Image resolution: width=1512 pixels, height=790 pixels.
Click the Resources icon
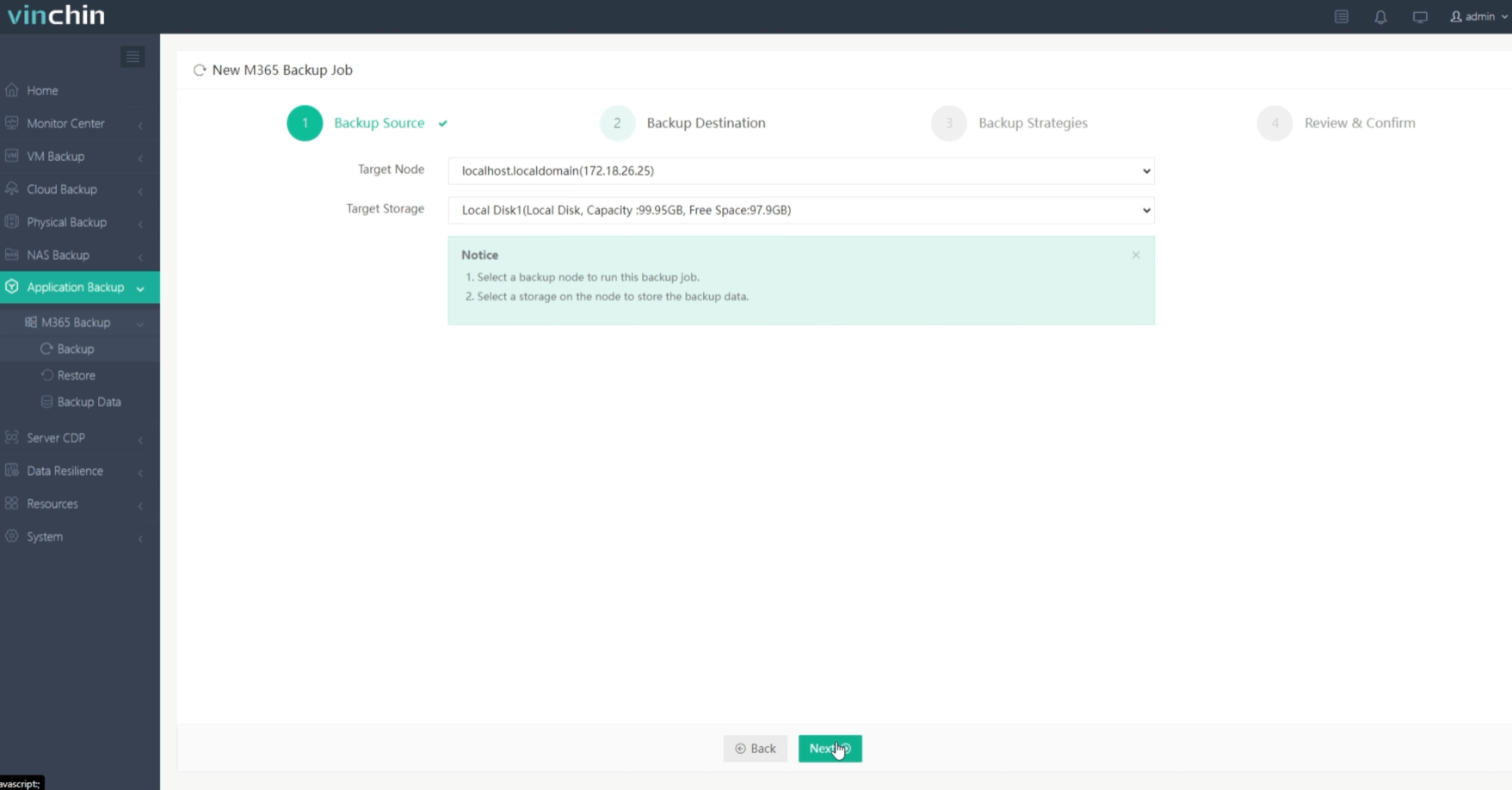[12, 503]
